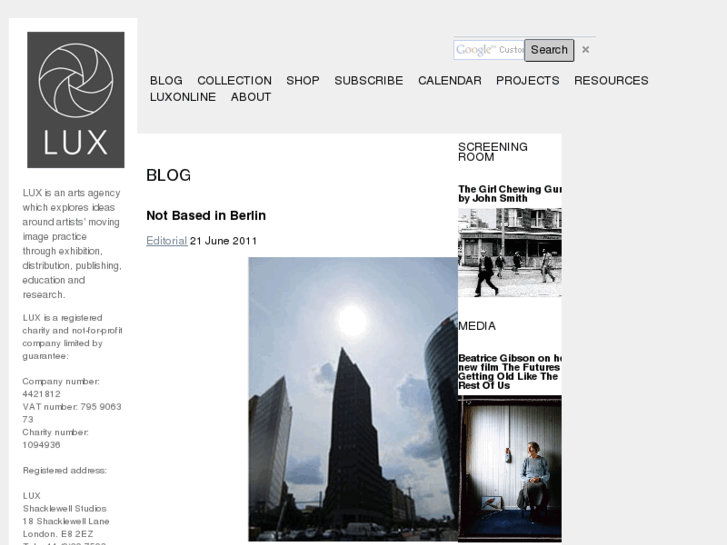Image resolution: width=727 pixels, height=545 pixels.
Task: Click the LUX is an arts agency paragraph
Action: (x=72, y=244)
